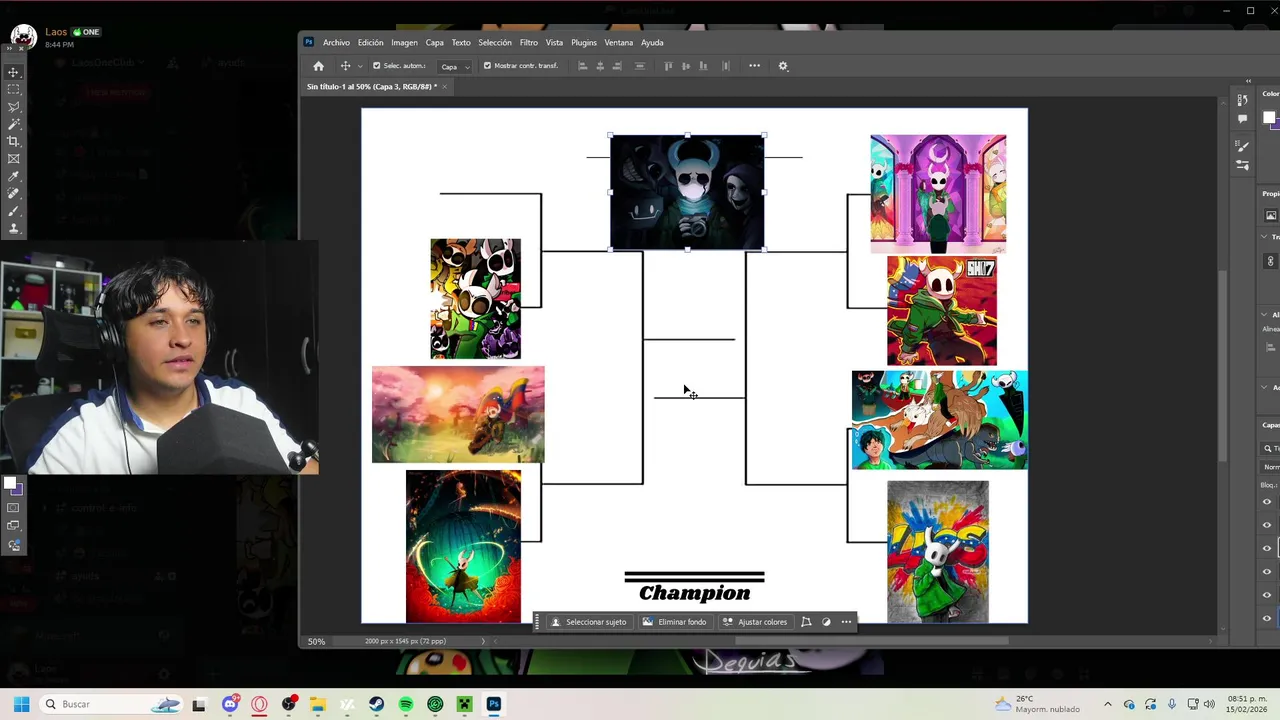Click the Hollow Knight image with selection handles
This screenshot has height=720, width=1280.
(x=687, y=192)
